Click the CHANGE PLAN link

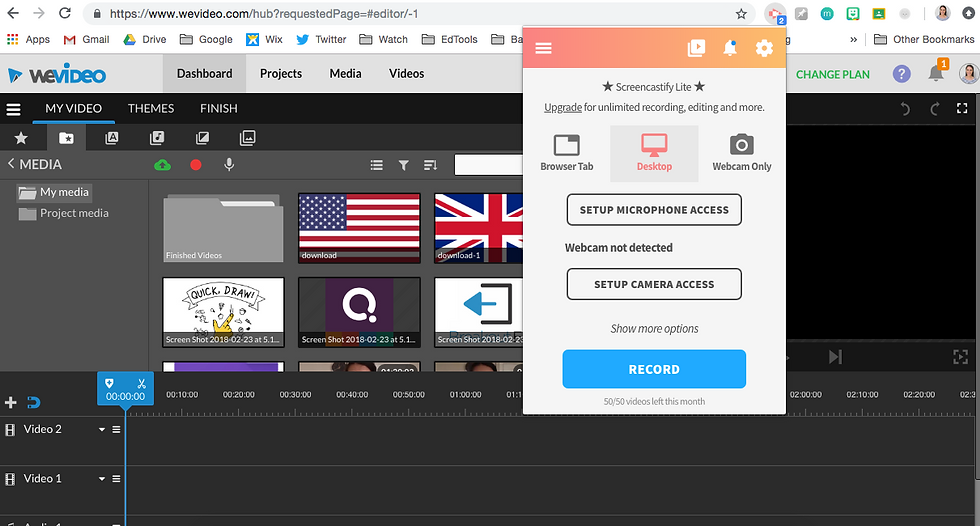(x=832, y=74)
